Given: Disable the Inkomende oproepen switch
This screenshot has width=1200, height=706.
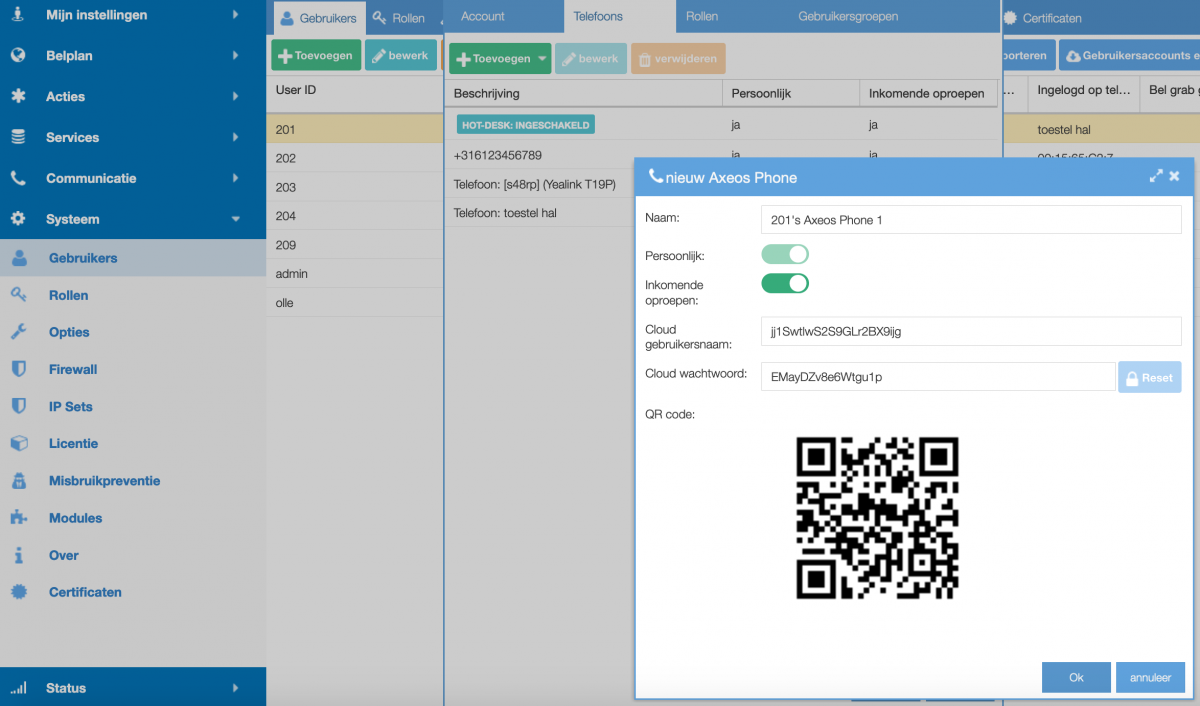Looking at the screenshot, I should pyautogui.click(x=785, y=284).
